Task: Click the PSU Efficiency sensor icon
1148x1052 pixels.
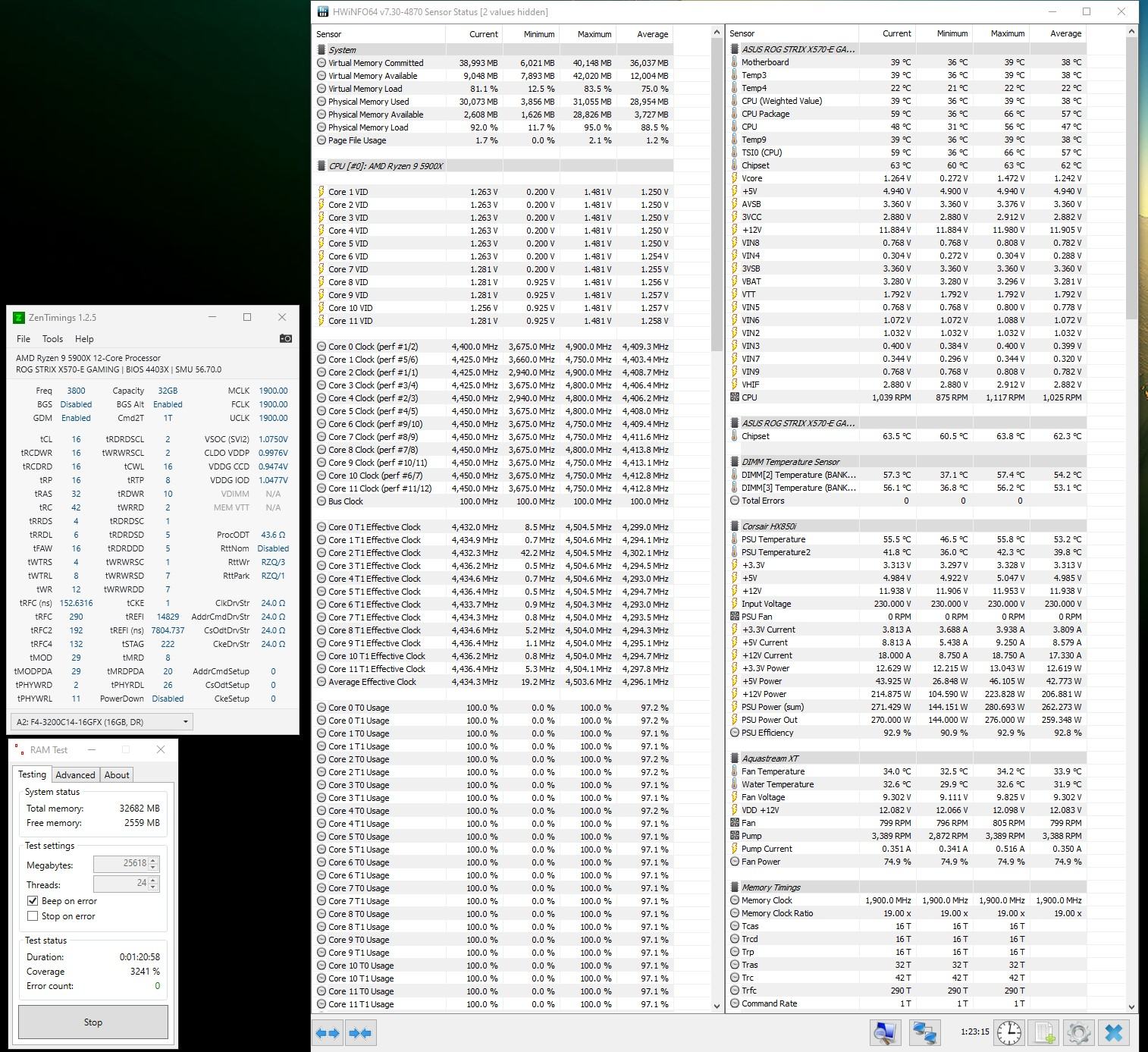Action: pyautogui.click(x=734, y=733)
